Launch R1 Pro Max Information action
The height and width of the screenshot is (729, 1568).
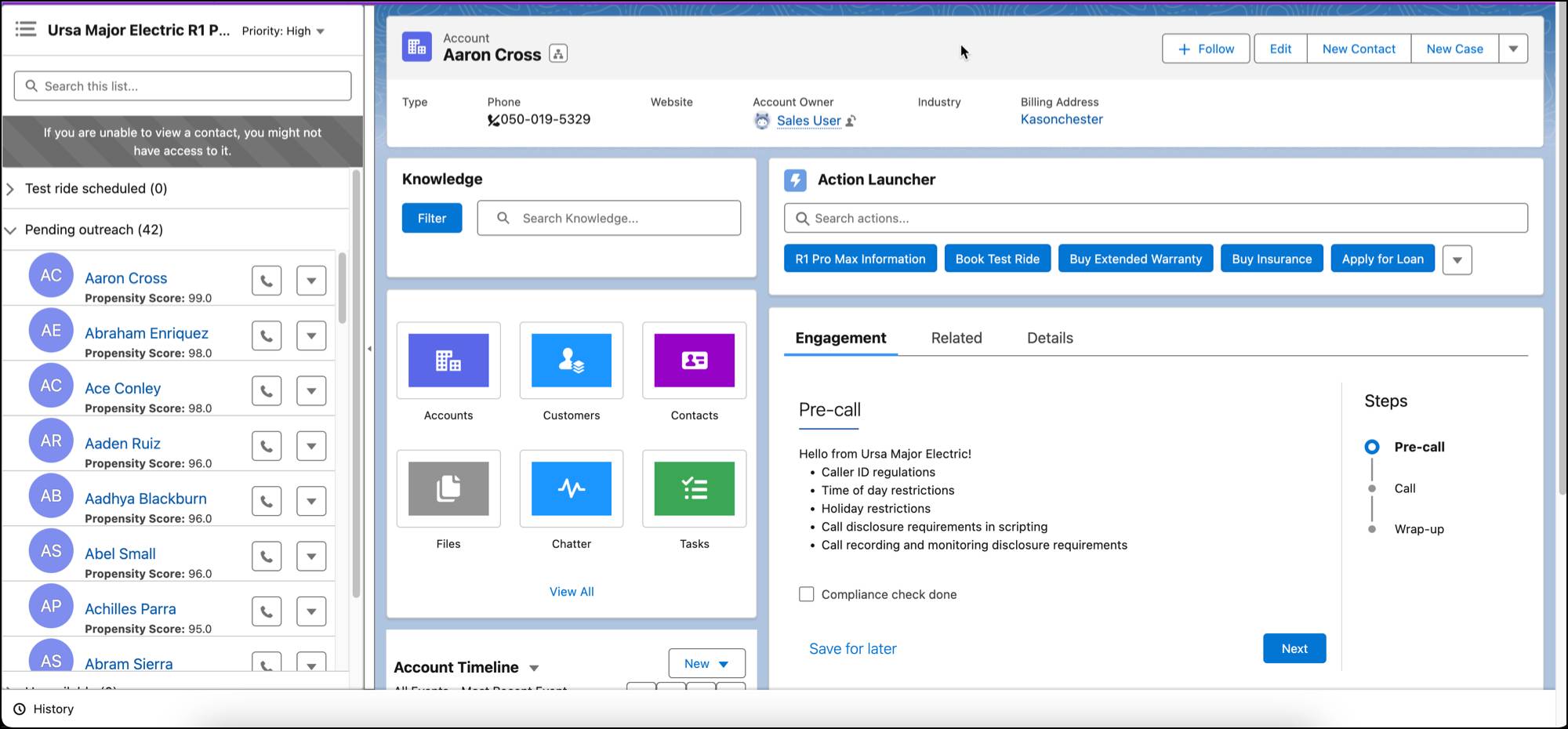(x=860, y=259)
